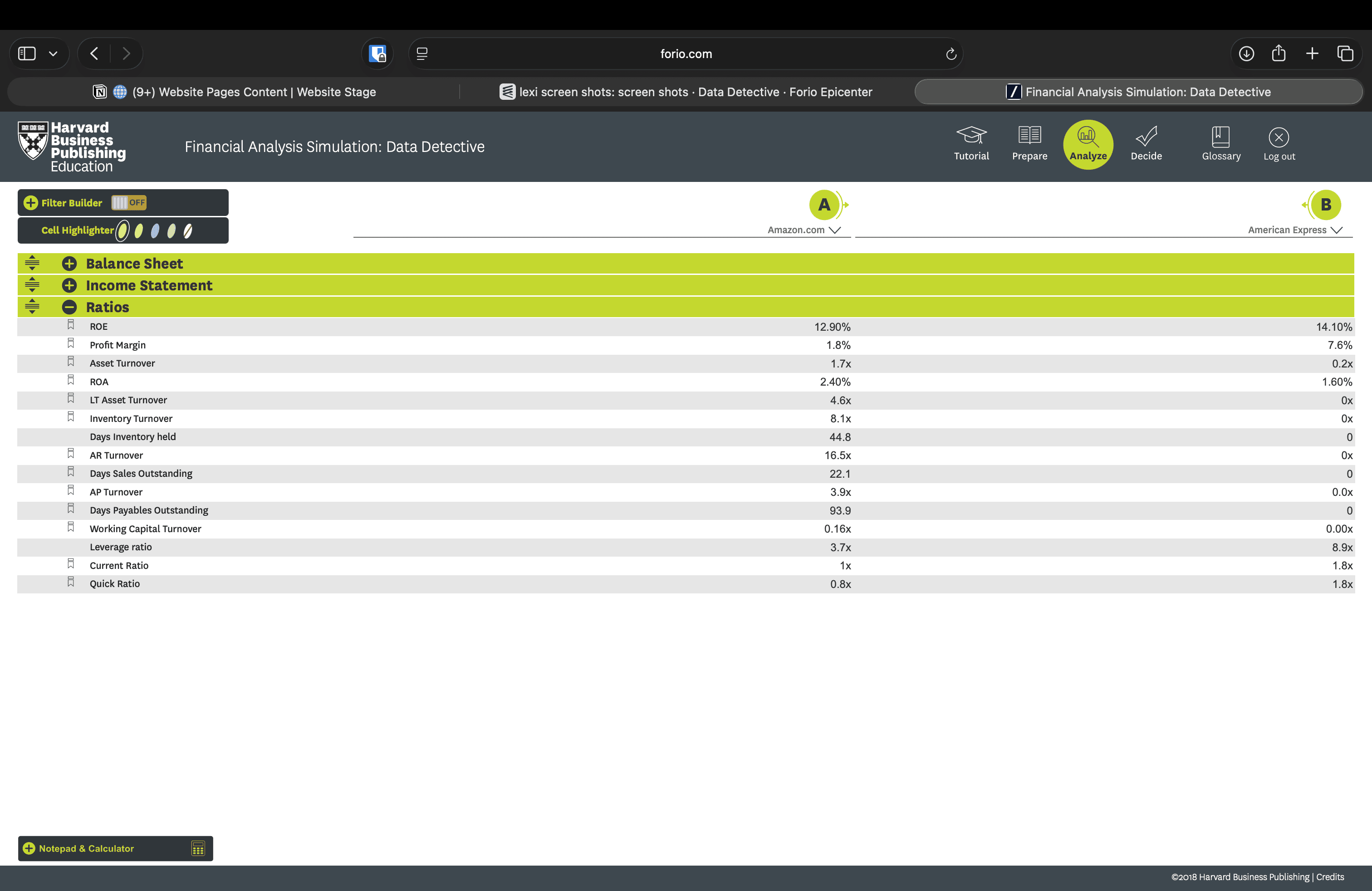Reload the forio.com page
Screen dimensions: 1372x891
[951, 54]
